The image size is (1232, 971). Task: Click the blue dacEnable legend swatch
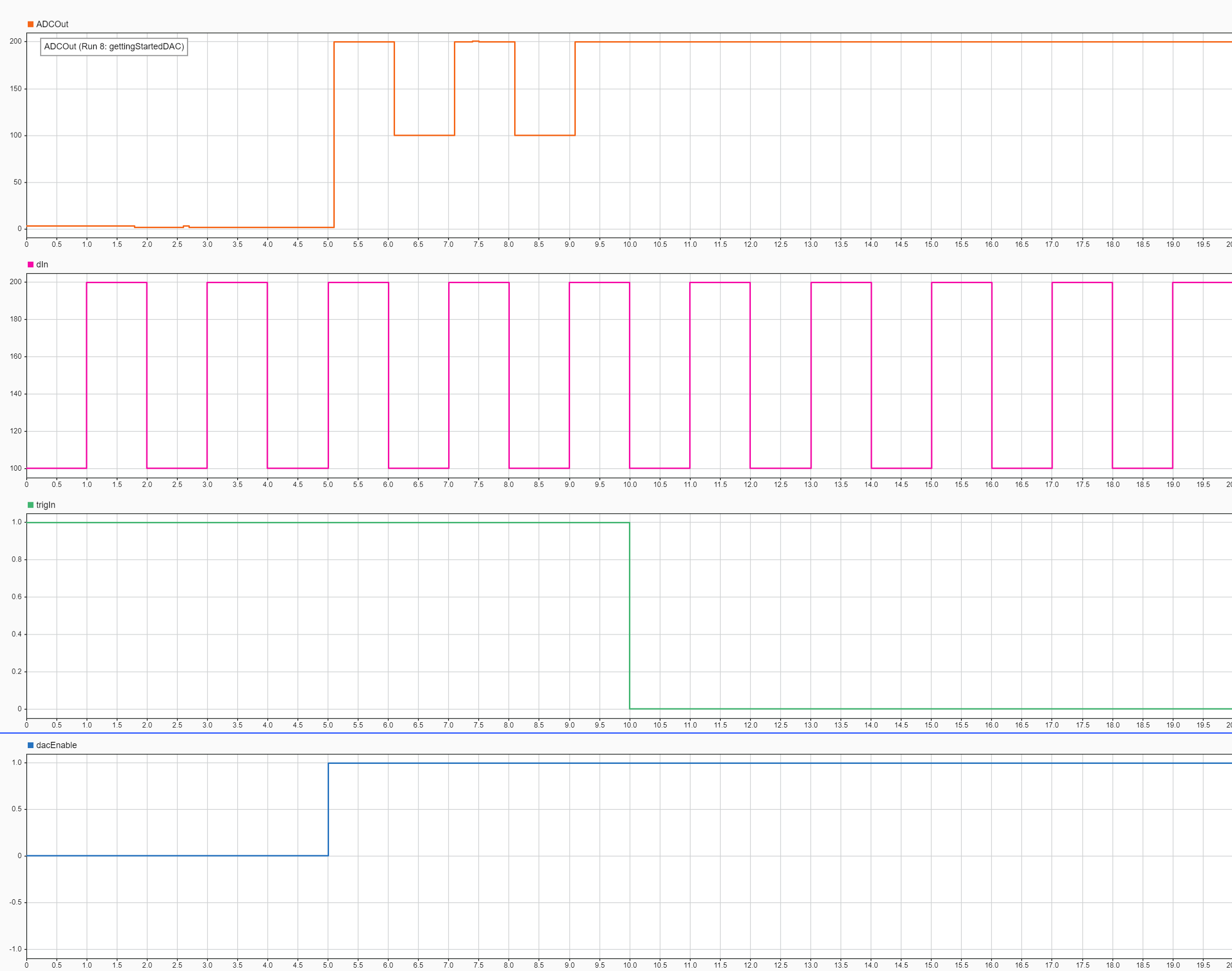(x=31, y=746)
